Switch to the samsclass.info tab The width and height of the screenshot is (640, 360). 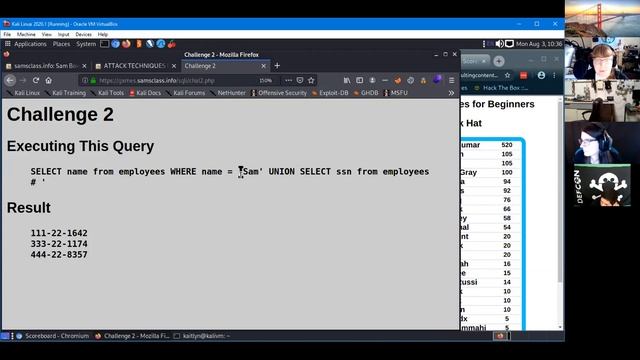(46, 66)
